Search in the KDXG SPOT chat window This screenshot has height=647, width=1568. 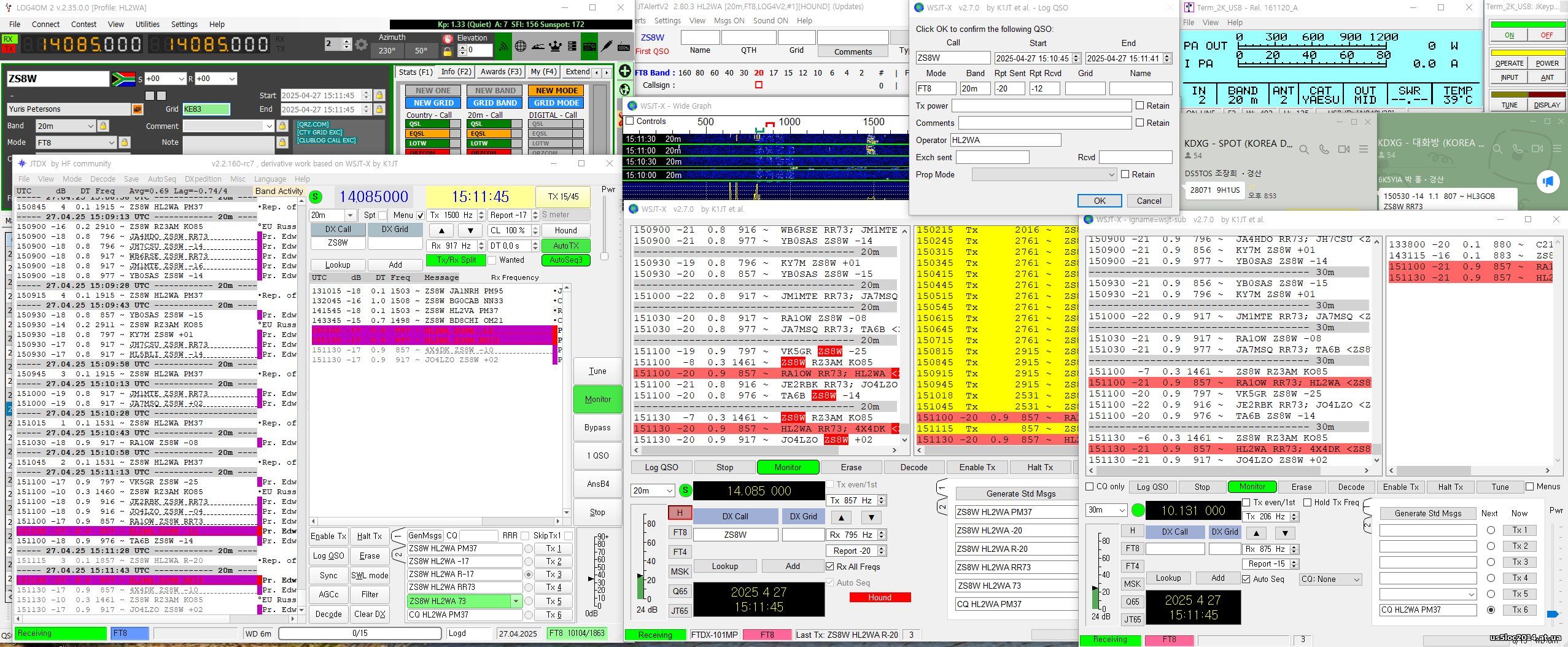(1304, 149)
